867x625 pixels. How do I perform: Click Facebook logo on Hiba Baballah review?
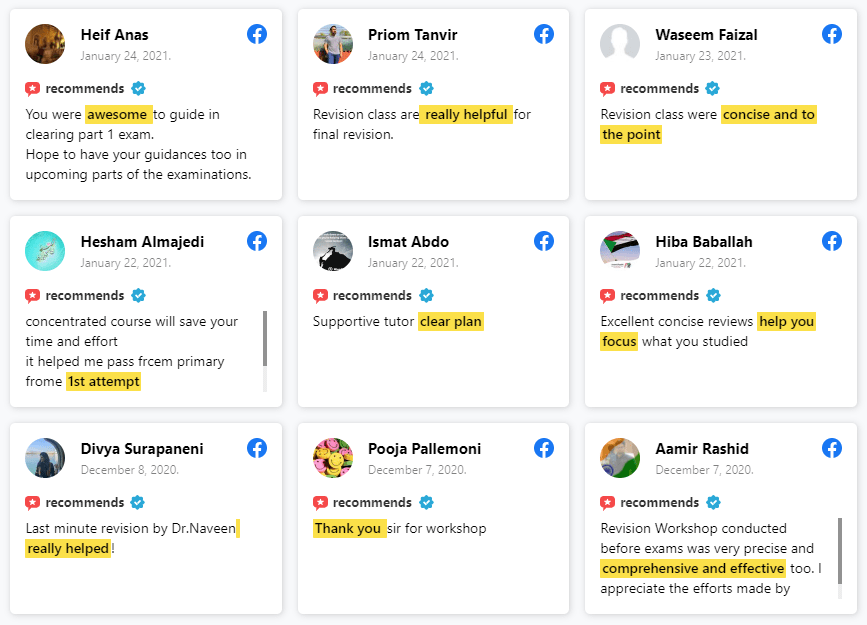click(x=832, y=241)
